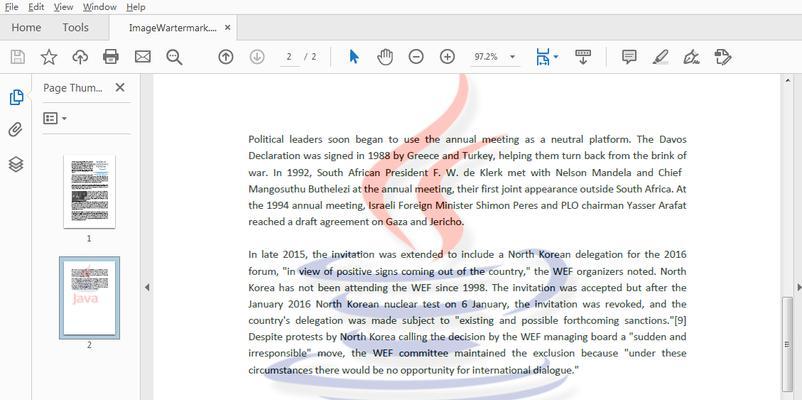Go to next page arrow

point(257,57)
